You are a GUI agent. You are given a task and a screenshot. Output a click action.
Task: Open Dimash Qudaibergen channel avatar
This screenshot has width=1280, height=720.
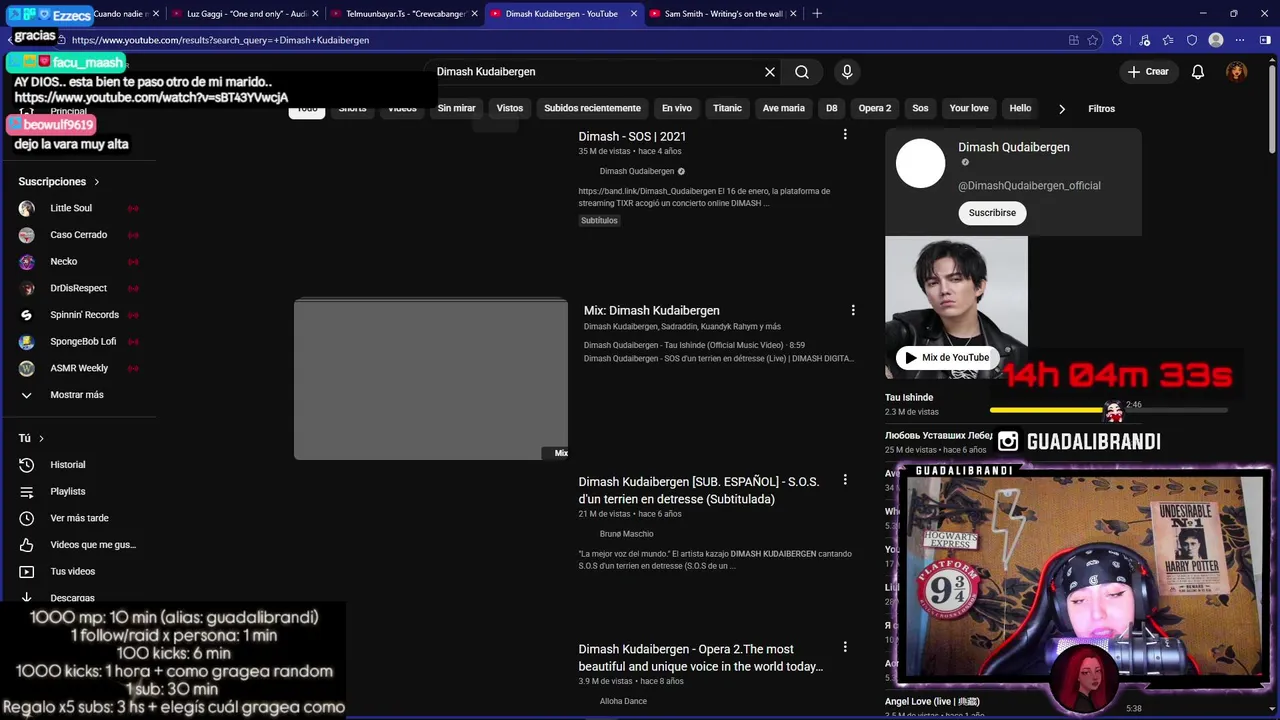tap(920, 163)
